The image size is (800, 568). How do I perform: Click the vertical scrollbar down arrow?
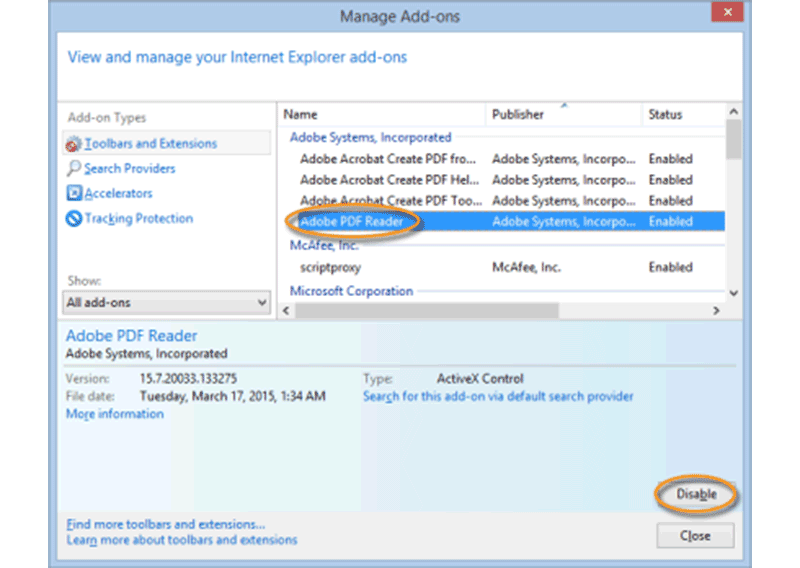click(734, 293)
